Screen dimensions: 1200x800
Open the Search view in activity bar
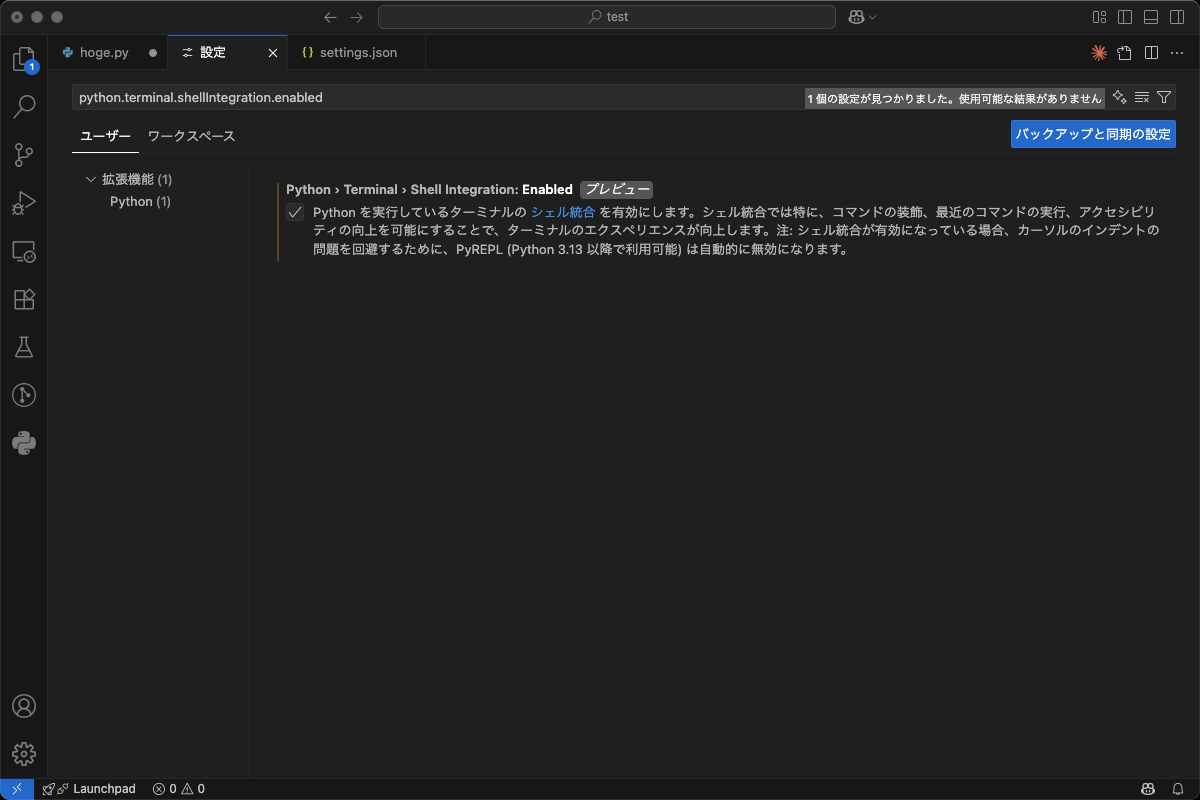click(x=23, y=106)
